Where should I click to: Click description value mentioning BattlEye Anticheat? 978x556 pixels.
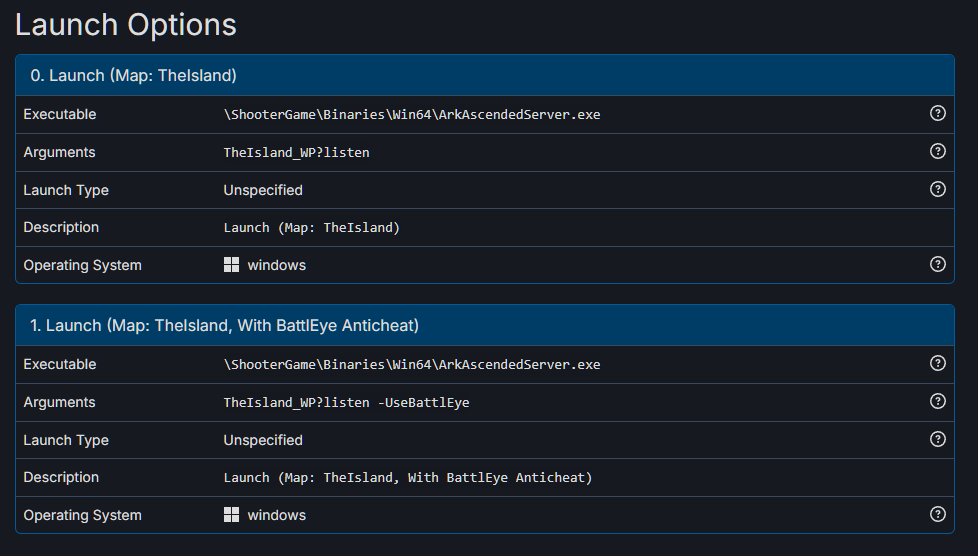click(x=408, y=478)
